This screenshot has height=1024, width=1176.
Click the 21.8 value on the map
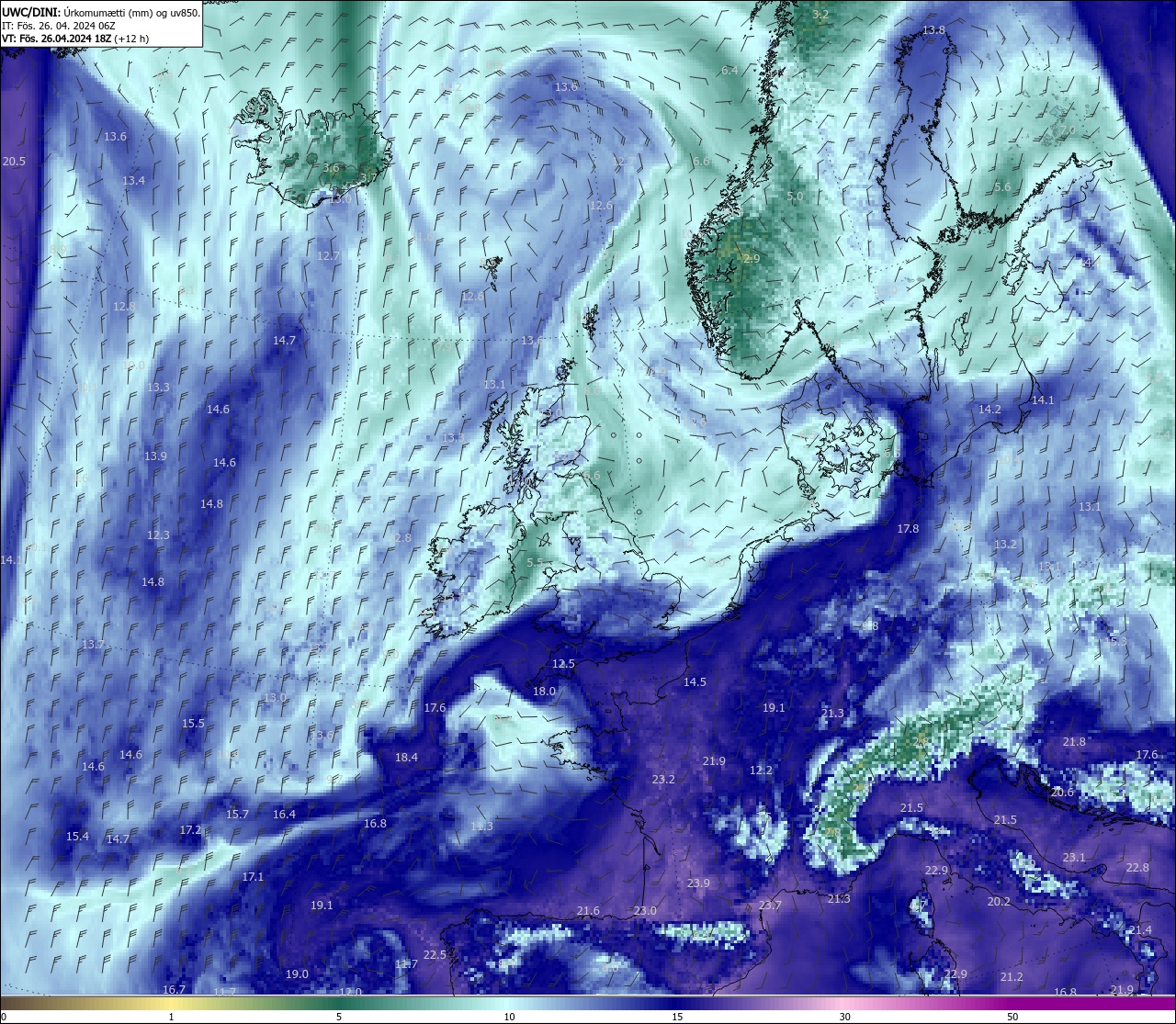[1074, 742]
